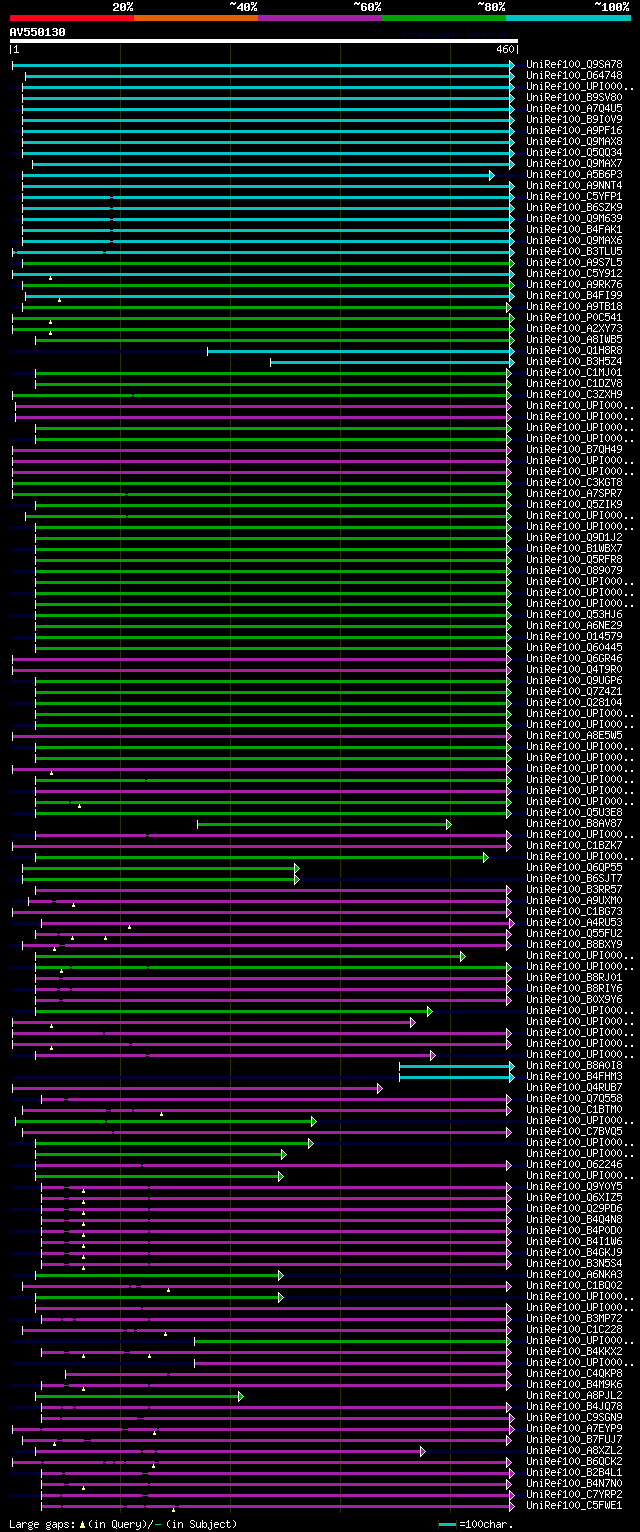Screen dimensions: 640x1532
Task: Select hit label UniRef100_A7SPR7
Action: point(574,493)
